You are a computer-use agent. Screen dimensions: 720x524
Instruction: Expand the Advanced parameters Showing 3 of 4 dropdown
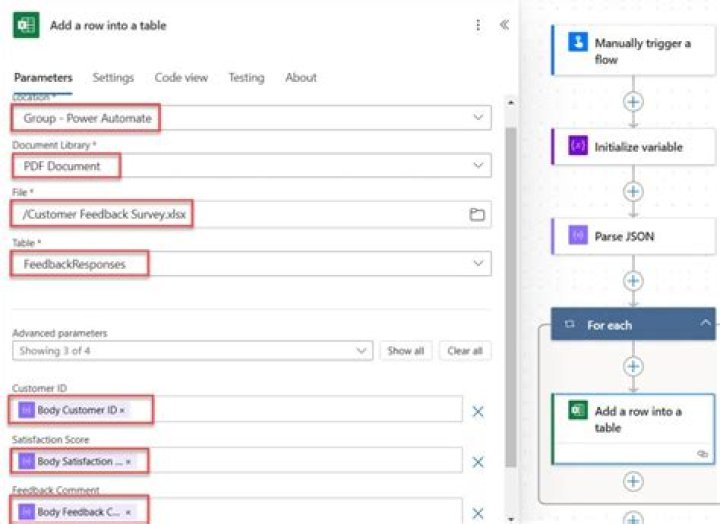192,351
